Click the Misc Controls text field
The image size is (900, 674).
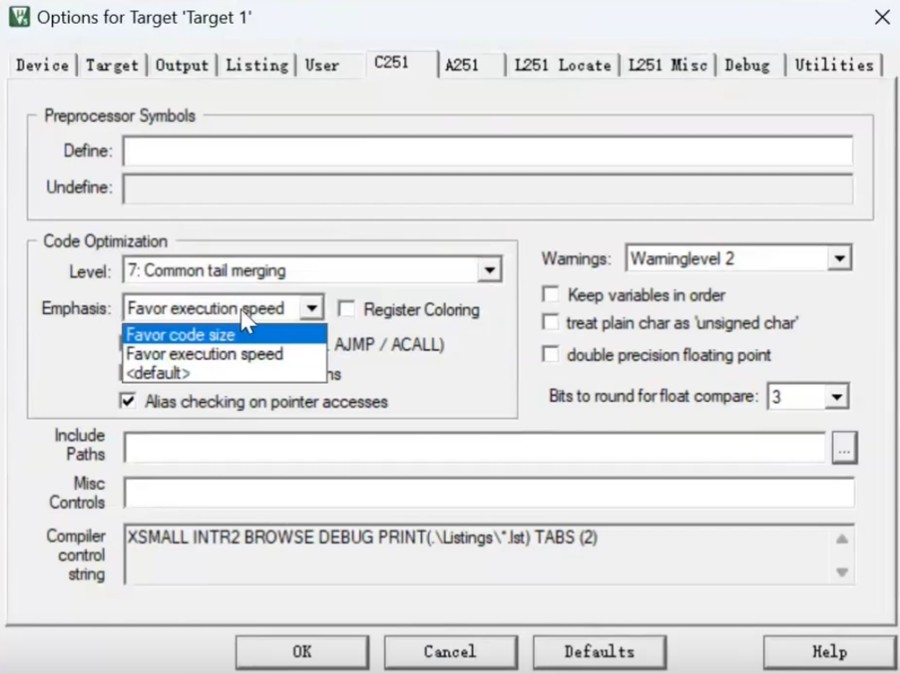pos(488,493)
